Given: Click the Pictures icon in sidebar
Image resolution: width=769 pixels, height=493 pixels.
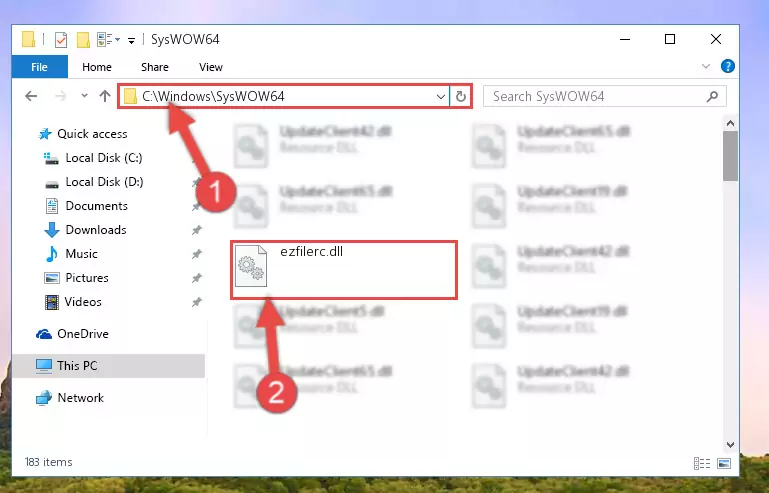Looking at the screenshot, I should click(x=51, y=278).
